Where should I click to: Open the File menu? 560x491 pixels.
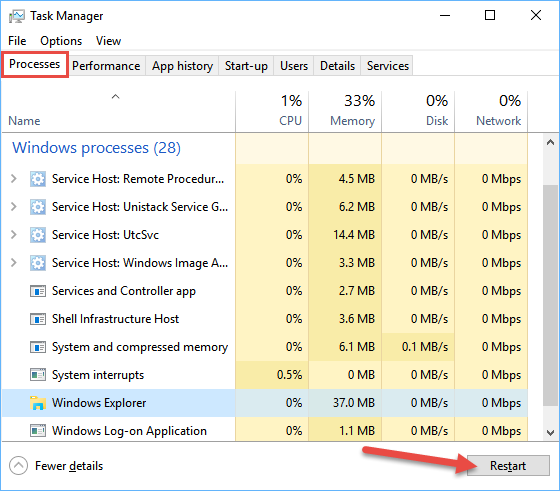[x=17, y=41]
